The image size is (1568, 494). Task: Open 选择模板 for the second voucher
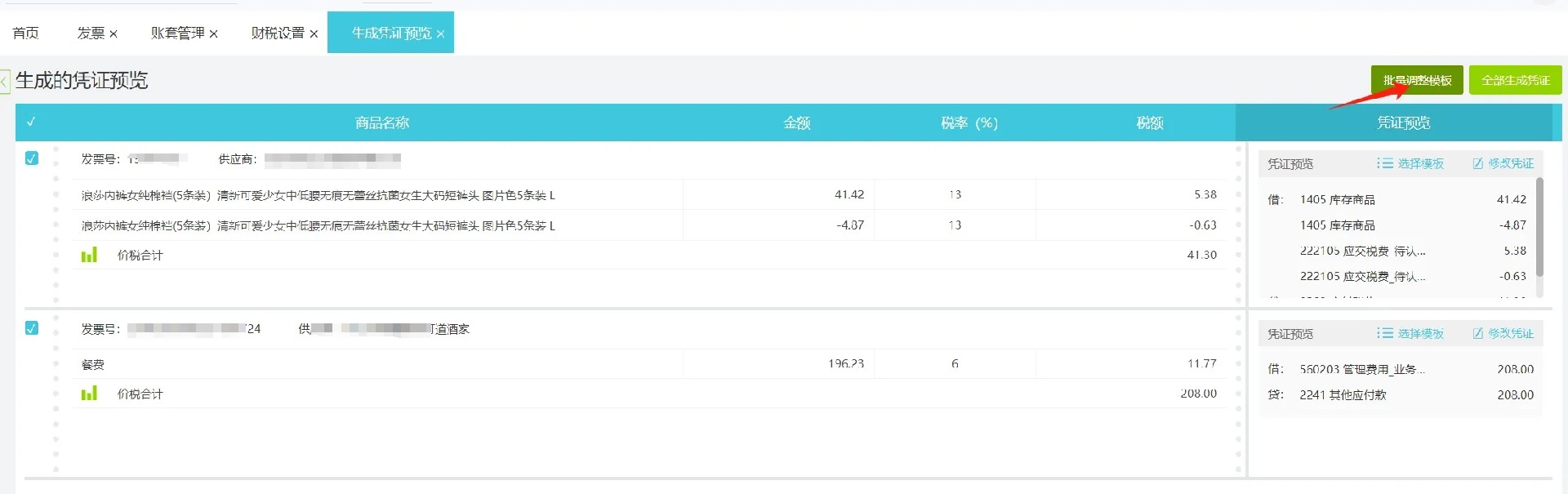[x=1420, y=333]
